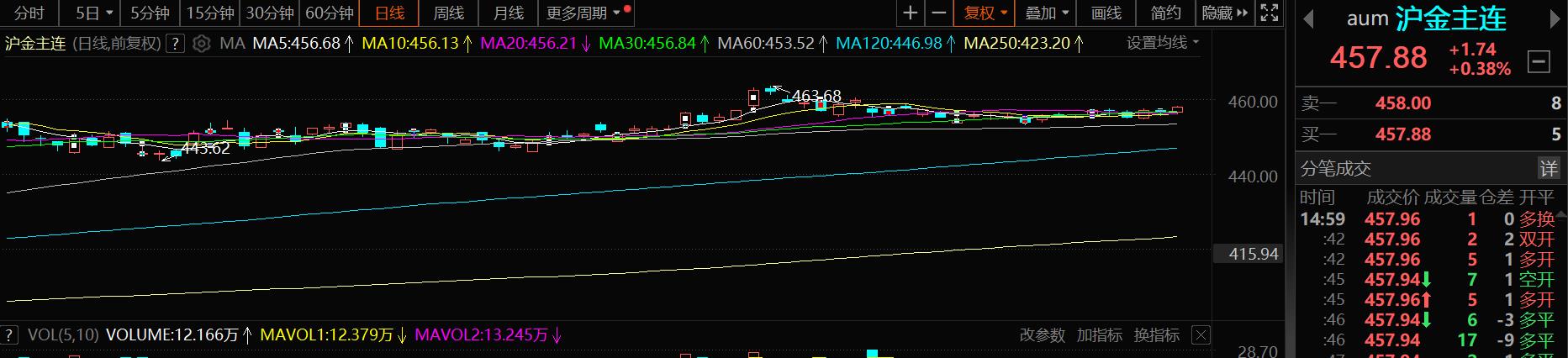The width and height of the screenshot is (1568, 358).
Task: Click the 14:59 trade row time
Action: (1323, 219)
